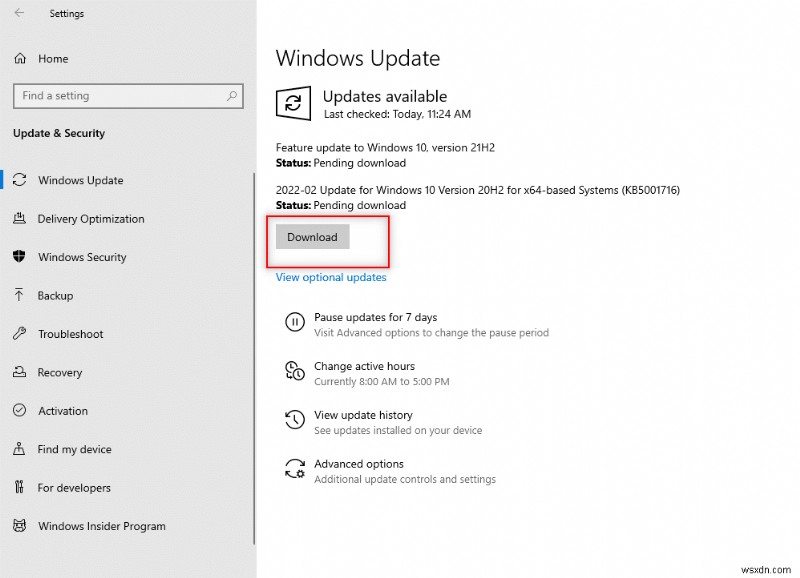Click the Change active hours clock icon
This screenshot has height=578, width=800.
tap(295, 371)
